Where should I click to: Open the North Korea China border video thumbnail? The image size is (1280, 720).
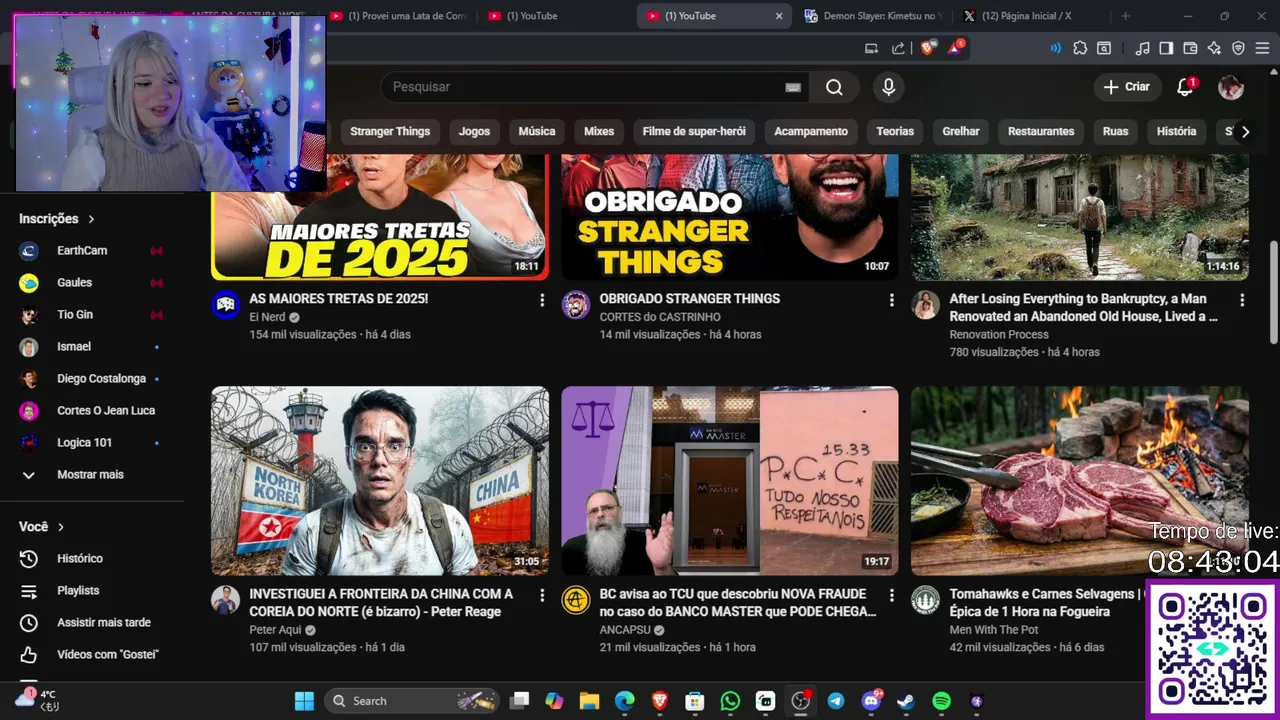[x=380, y=481]
